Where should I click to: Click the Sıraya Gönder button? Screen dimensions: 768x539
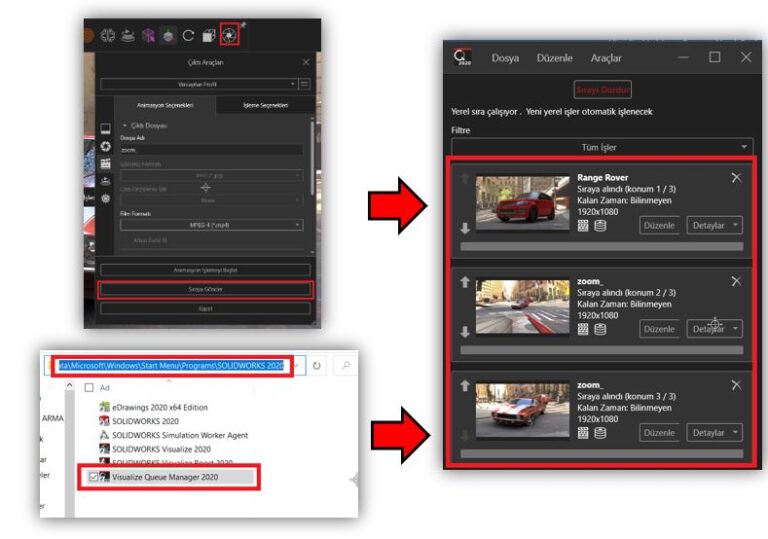(x=205, y=289)
